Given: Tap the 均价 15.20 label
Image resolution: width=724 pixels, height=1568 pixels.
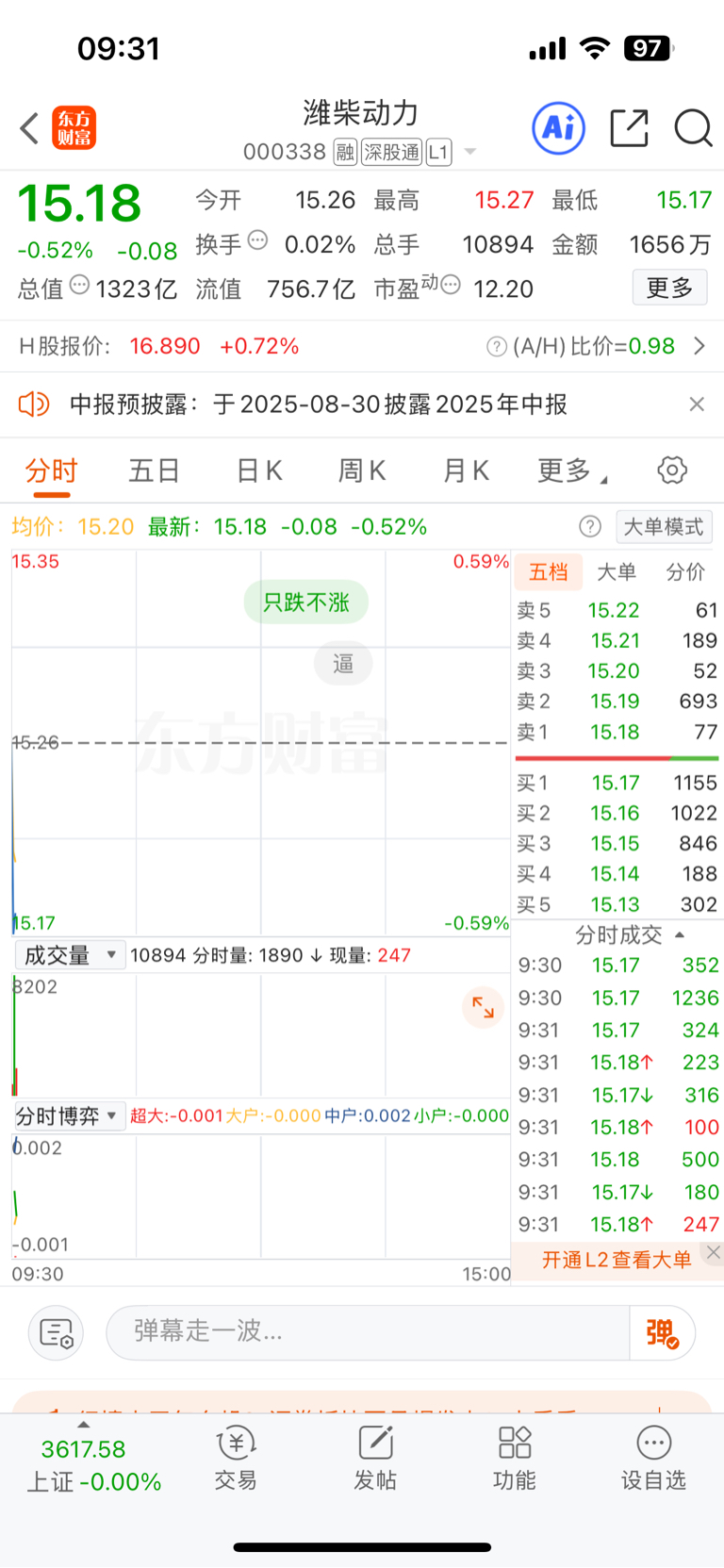Looking at the screenshot, I should point(73,526).
